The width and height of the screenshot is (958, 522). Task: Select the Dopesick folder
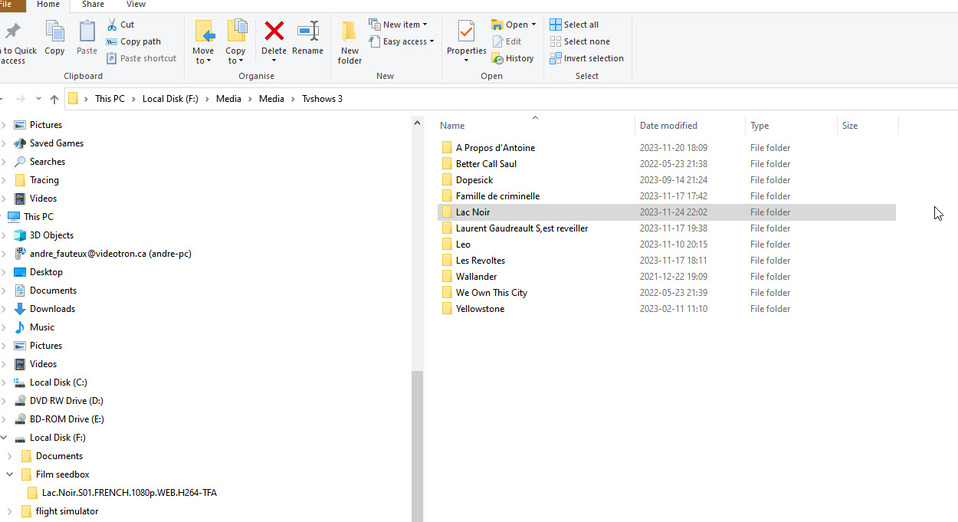pyautogui.click(x=474, y=180)
